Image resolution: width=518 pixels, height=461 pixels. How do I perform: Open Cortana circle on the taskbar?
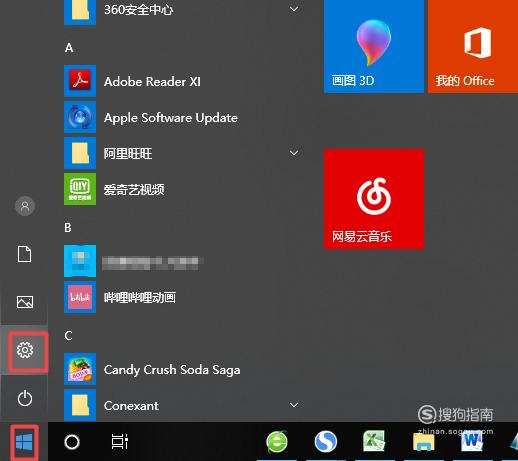click(x=72, y=442)
